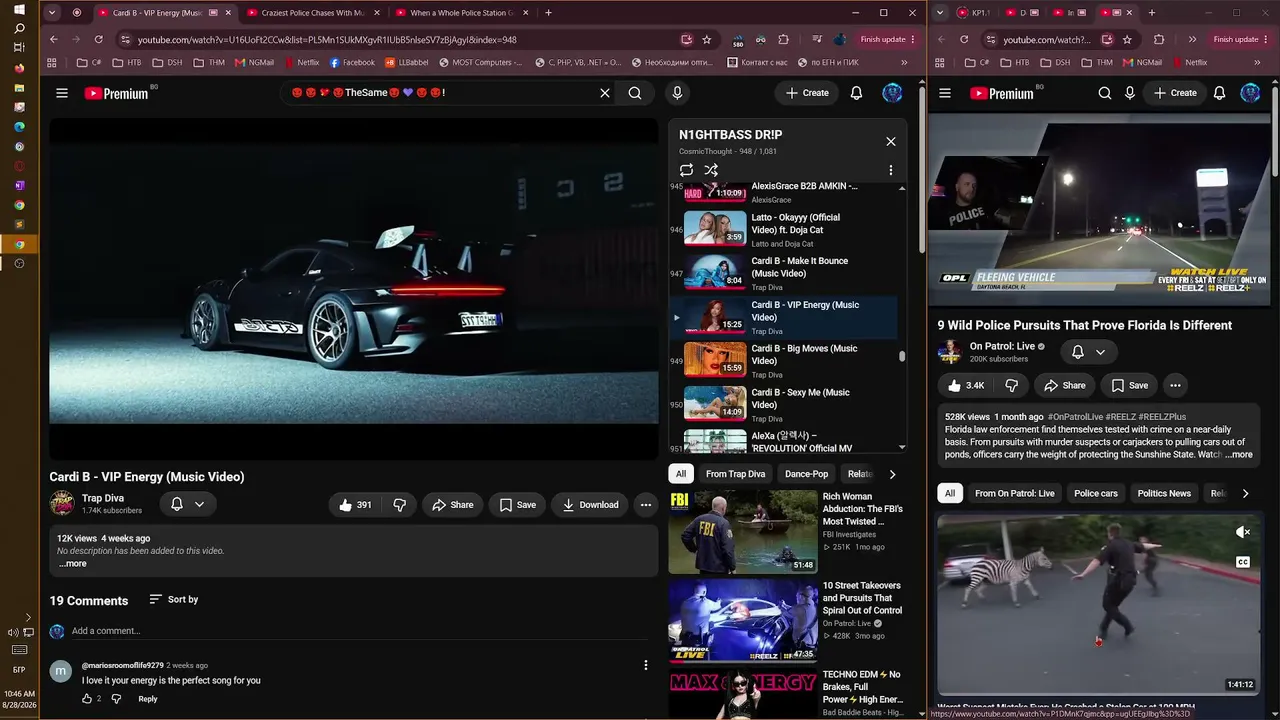Dislike the Cardi B - VIP Energy video
Screen dimensions: 1280x720
399,505
